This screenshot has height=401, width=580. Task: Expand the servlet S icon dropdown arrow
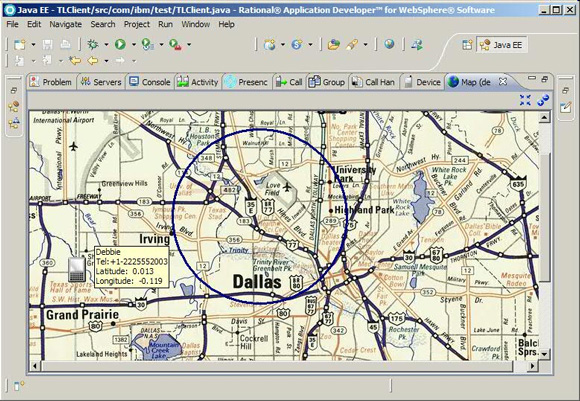click(310, 45)
